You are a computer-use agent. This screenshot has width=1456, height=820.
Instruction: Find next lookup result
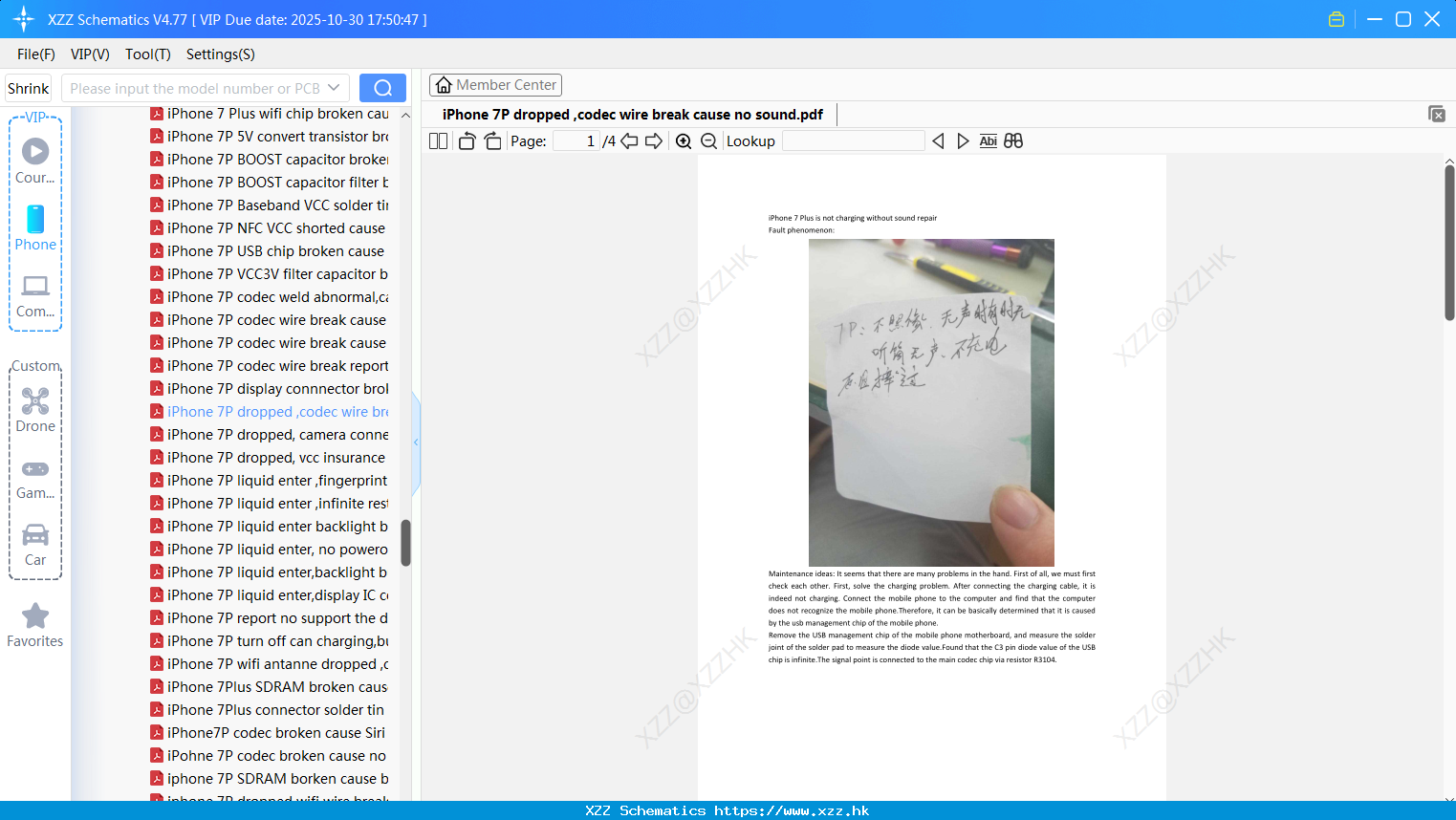(x=963, y=141)
